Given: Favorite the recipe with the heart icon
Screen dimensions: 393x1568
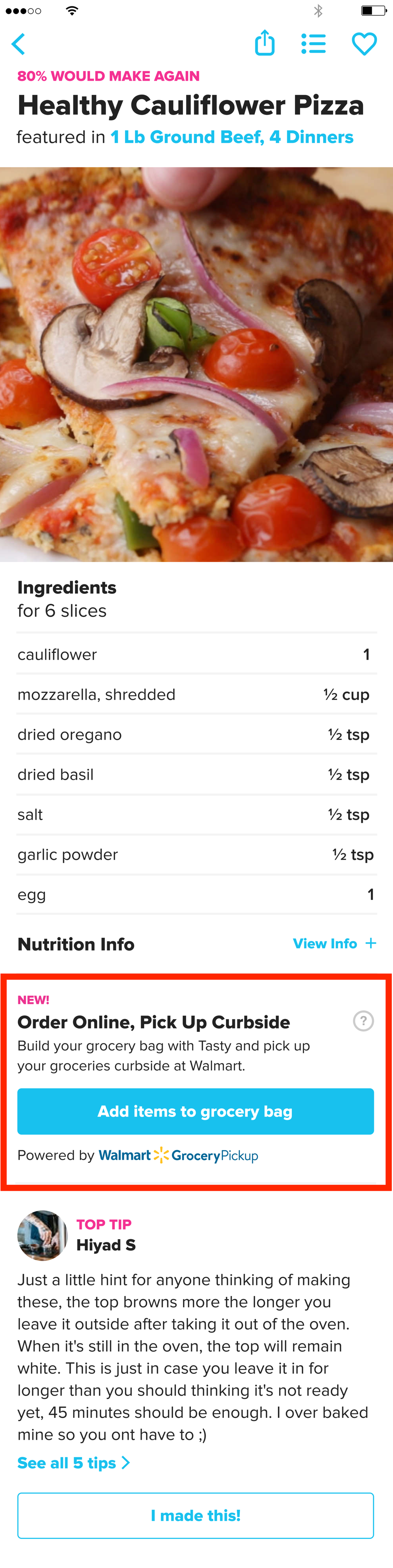Looking at the screenshot, I should [x=364, y=44].
